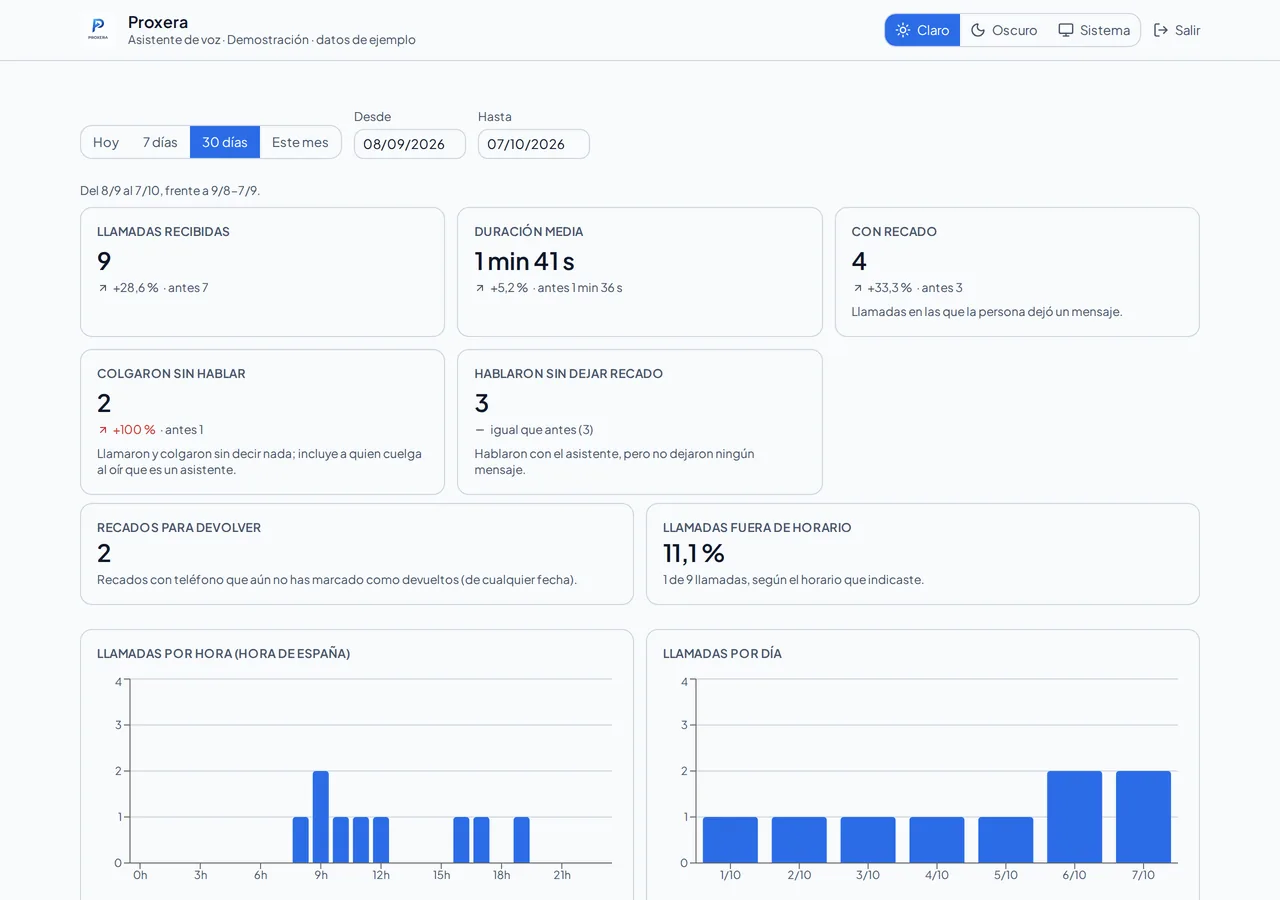Select the Este mes range tab
This screenshot has height=900, width=1280.
pos(300,142)
